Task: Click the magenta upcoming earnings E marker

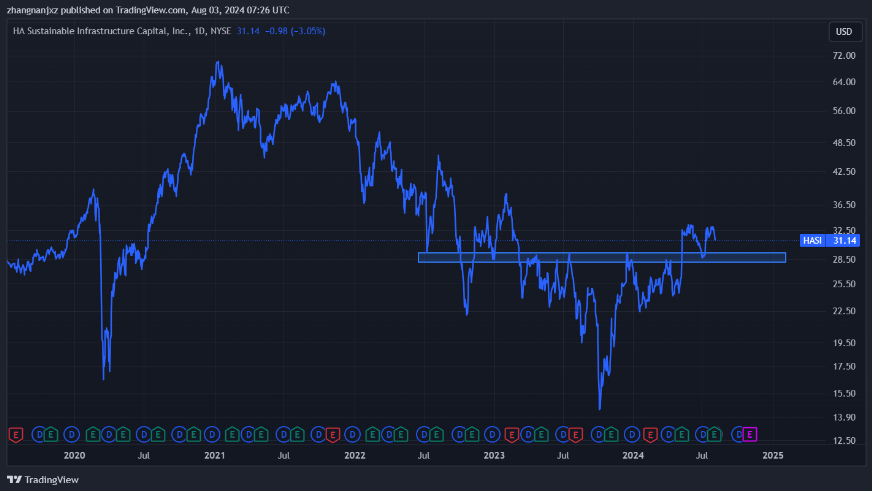Action: click(750, 434)
